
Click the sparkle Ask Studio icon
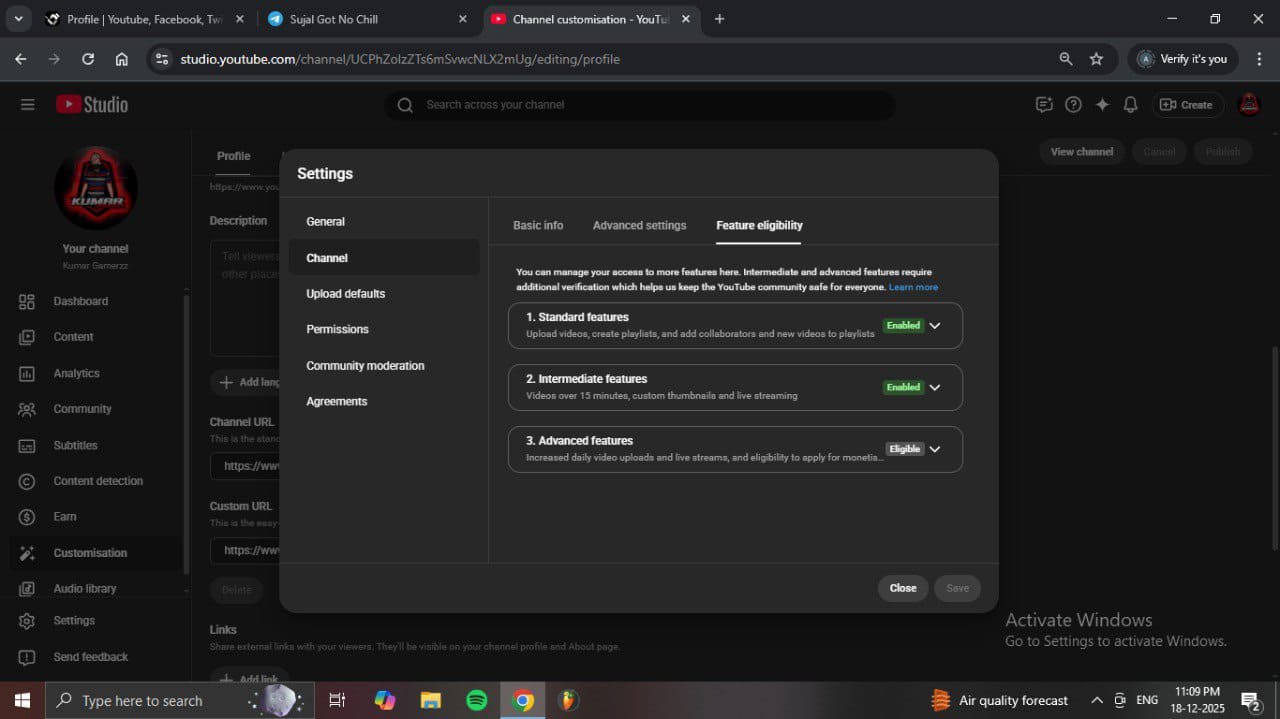click(x=1102, y=105)
